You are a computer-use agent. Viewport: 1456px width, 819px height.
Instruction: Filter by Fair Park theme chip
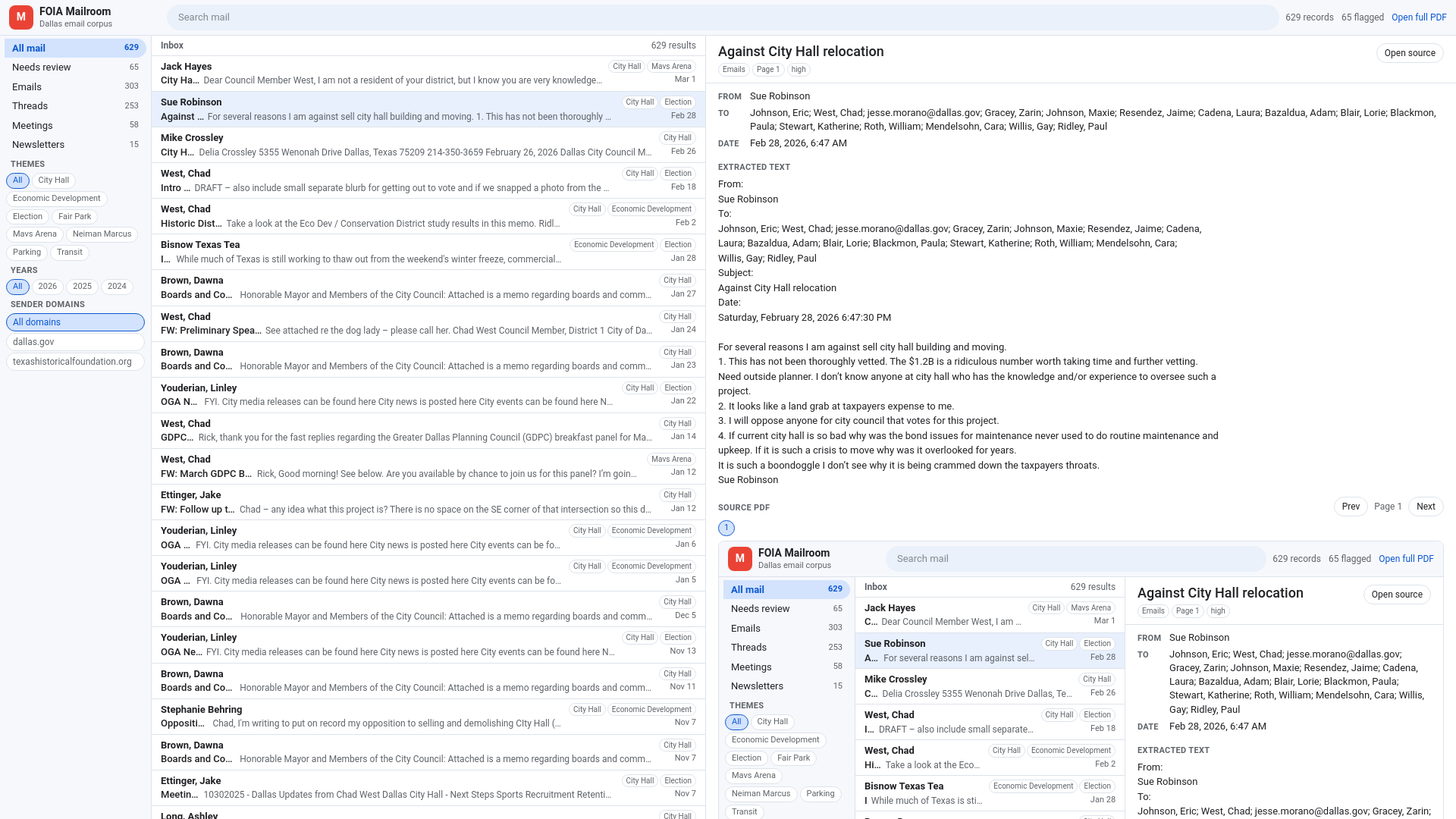[75, 217]
